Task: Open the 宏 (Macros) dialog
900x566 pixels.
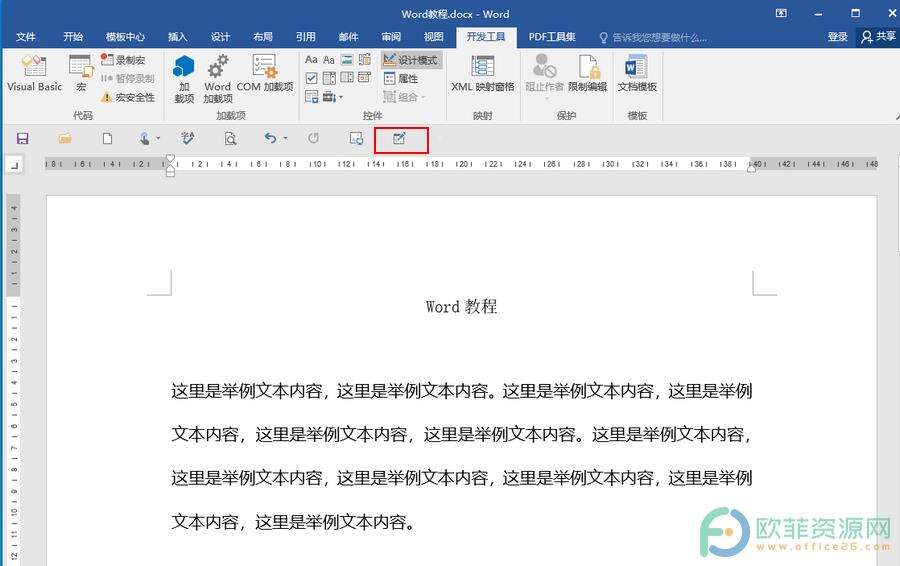Action: (x=81, y=73)
